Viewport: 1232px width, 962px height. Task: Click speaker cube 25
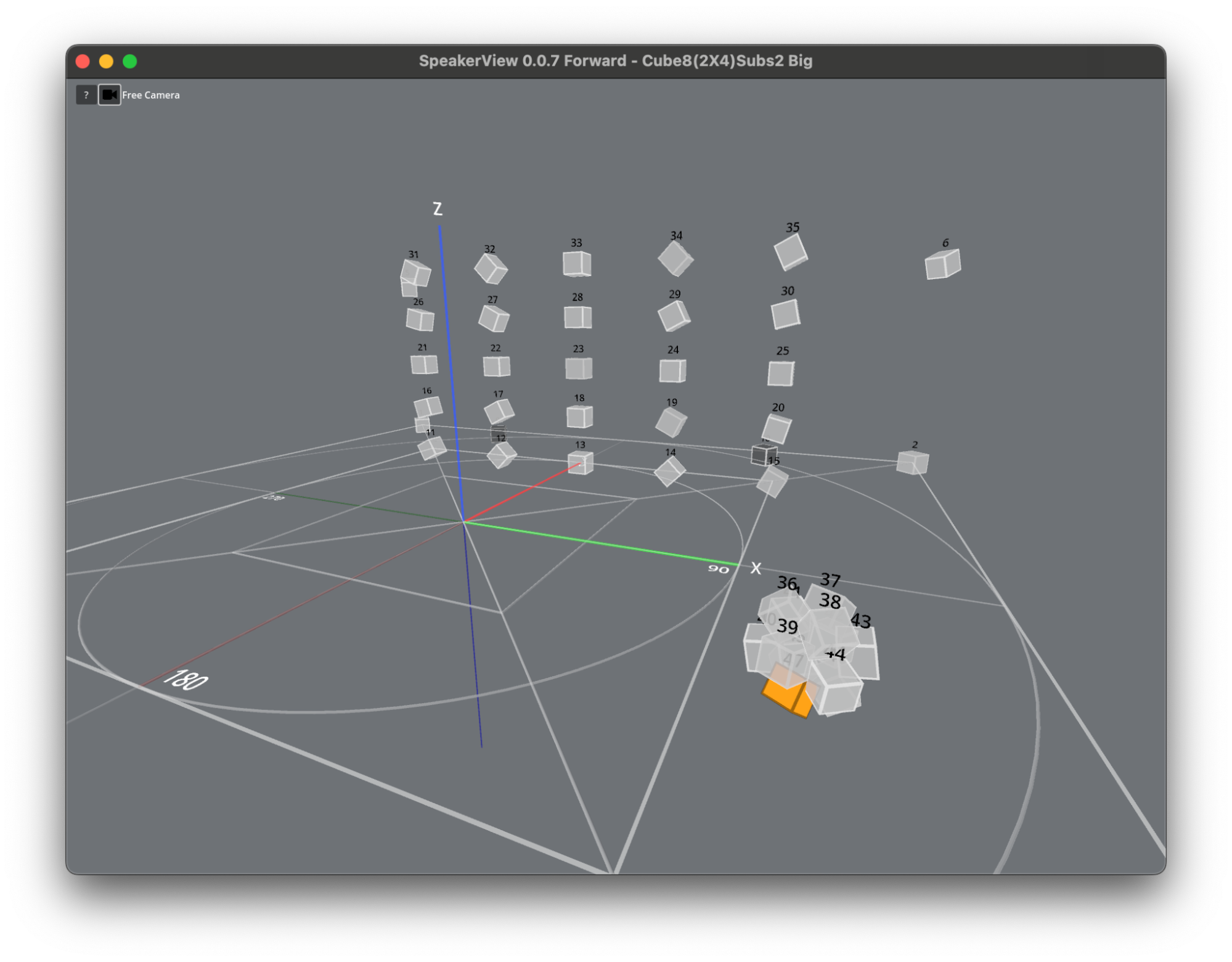click(x=781, y=373)
